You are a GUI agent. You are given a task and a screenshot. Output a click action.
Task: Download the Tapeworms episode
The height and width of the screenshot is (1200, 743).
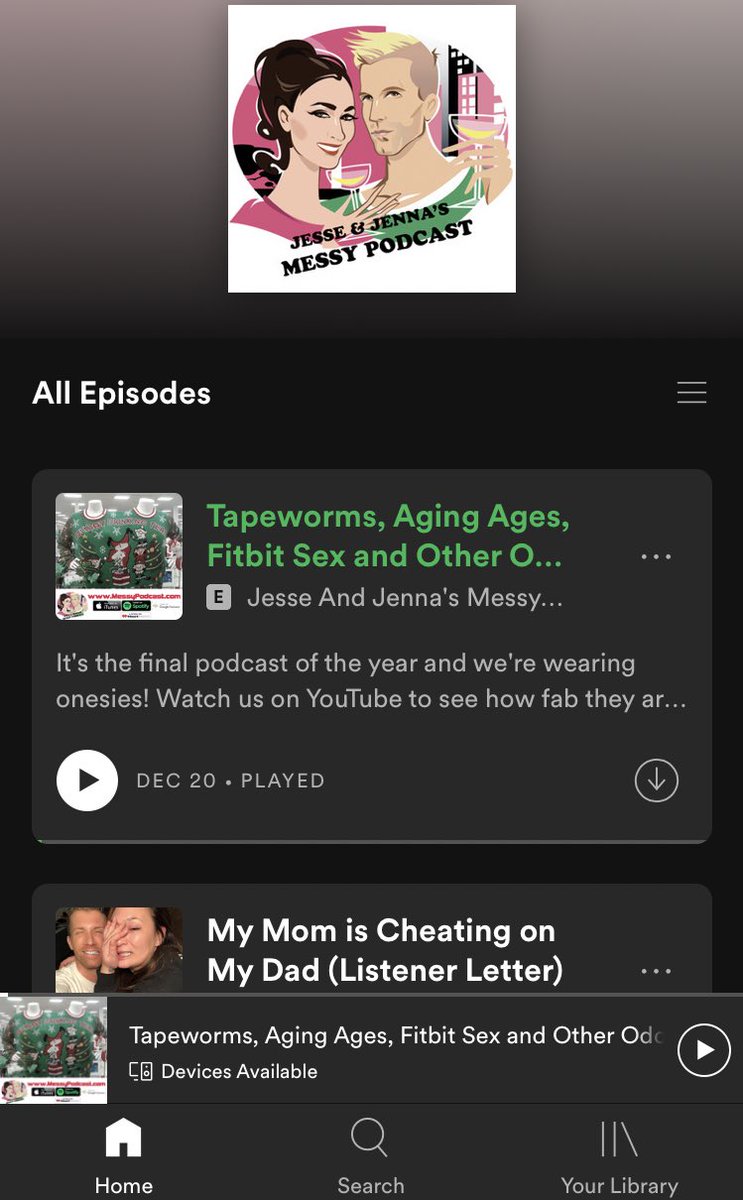[657, 781]
